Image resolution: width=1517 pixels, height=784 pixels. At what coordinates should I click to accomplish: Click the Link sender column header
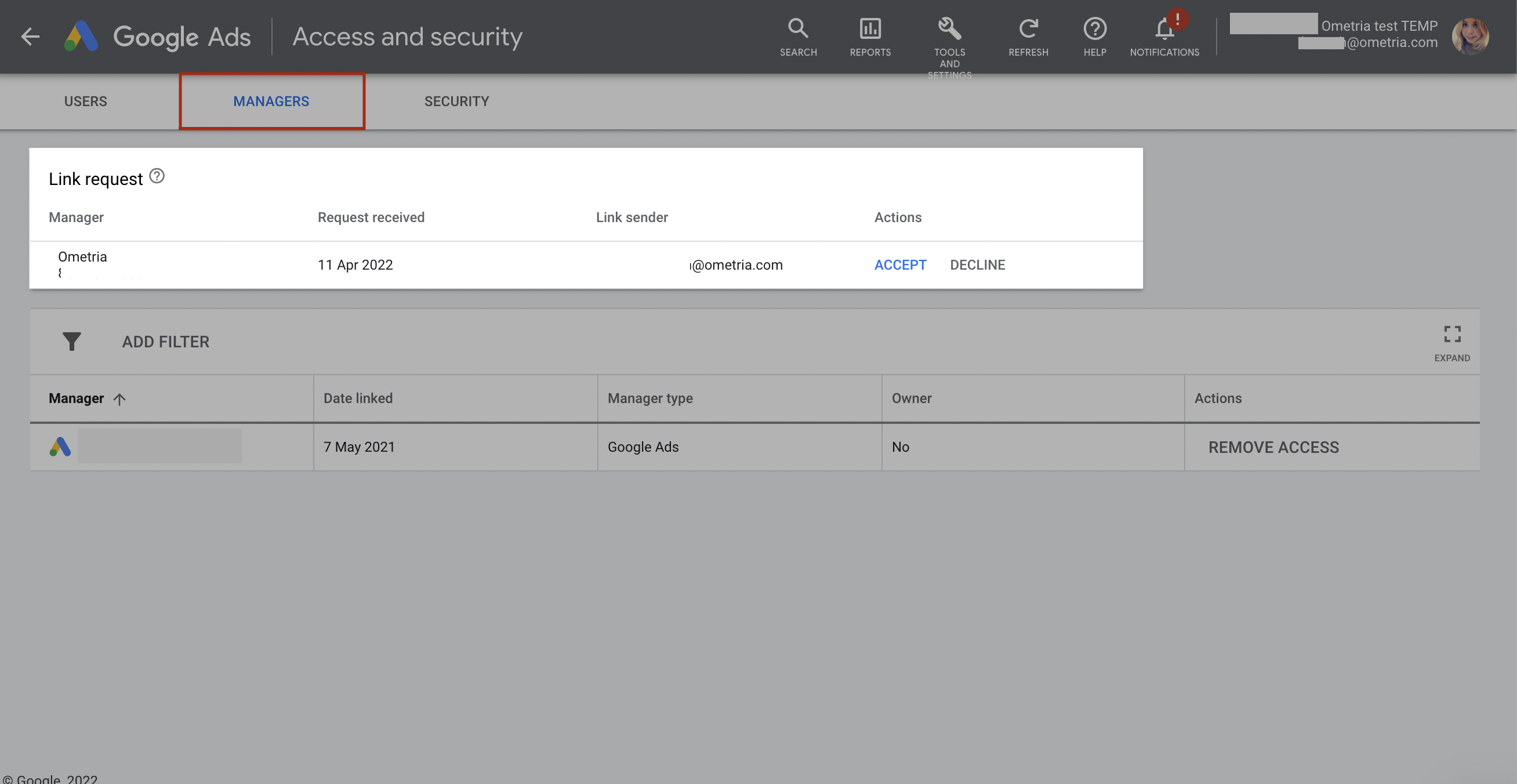(632, 217)
